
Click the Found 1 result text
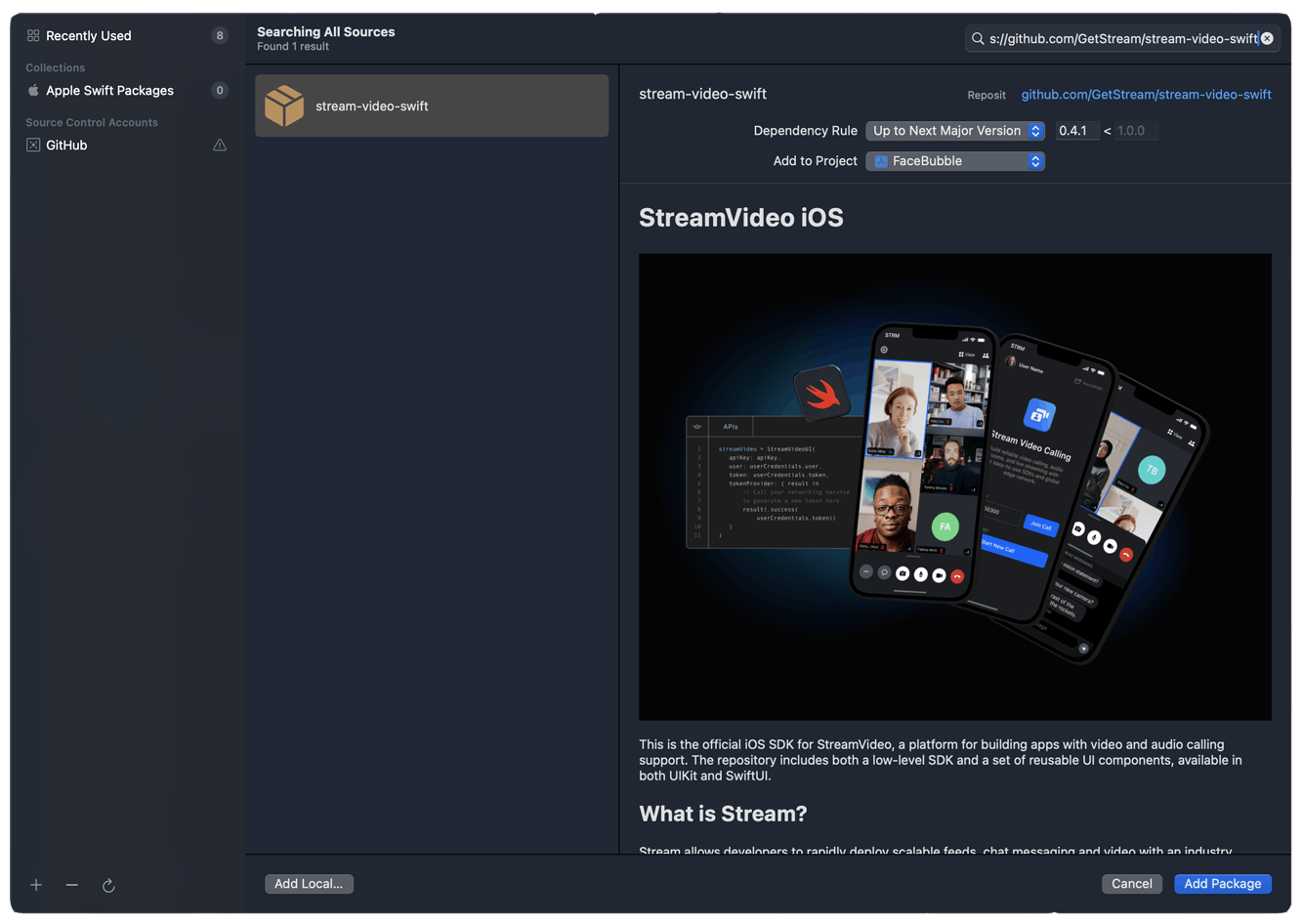[293, 47]
